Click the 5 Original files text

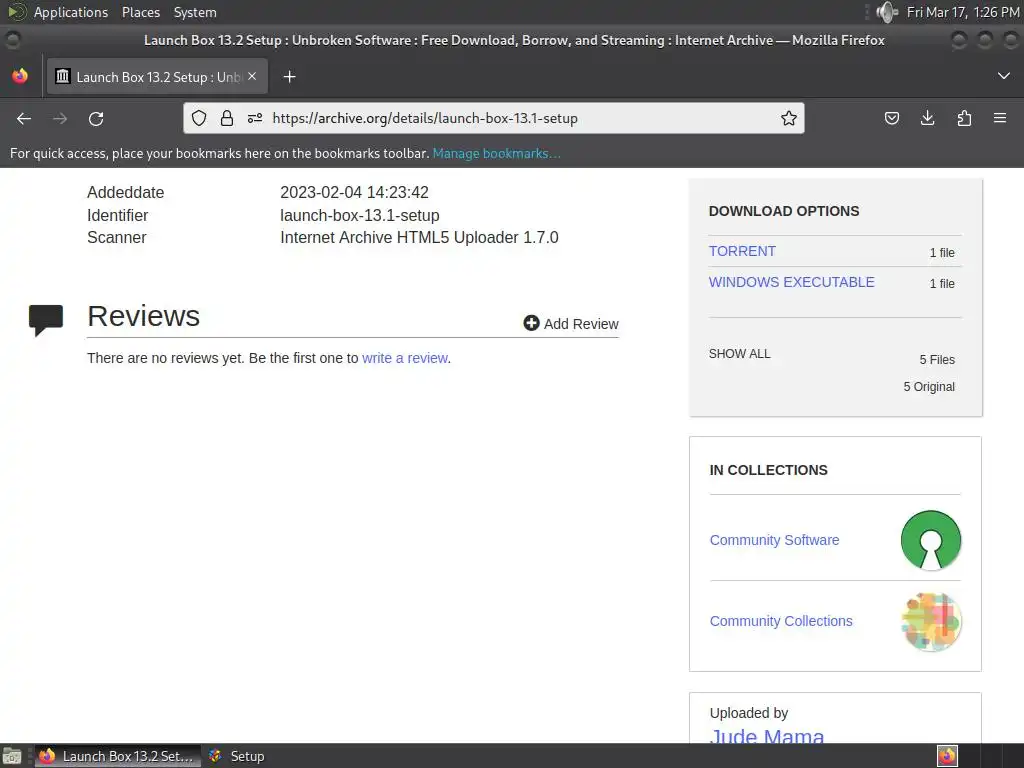tap(929, 387)
